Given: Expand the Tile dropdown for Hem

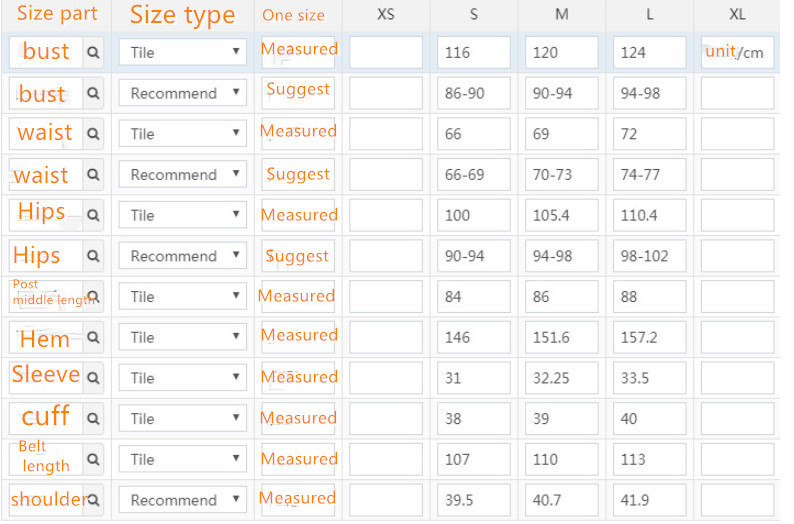Looking at the screenshot, I should click(x=183, y=337).
